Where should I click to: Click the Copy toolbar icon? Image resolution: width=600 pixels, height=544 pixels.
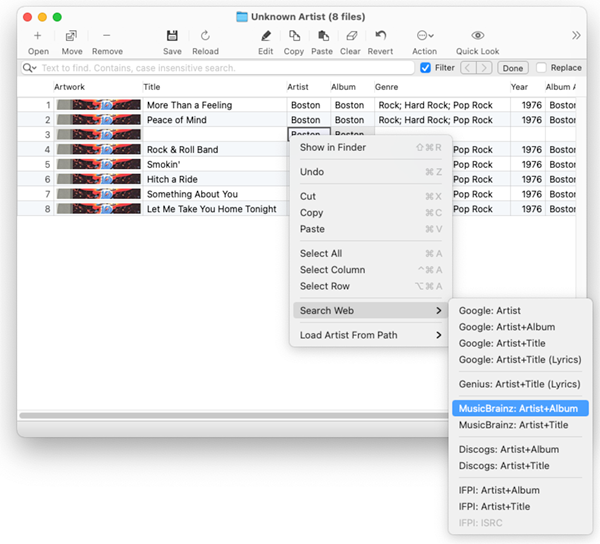coord(294,36)
